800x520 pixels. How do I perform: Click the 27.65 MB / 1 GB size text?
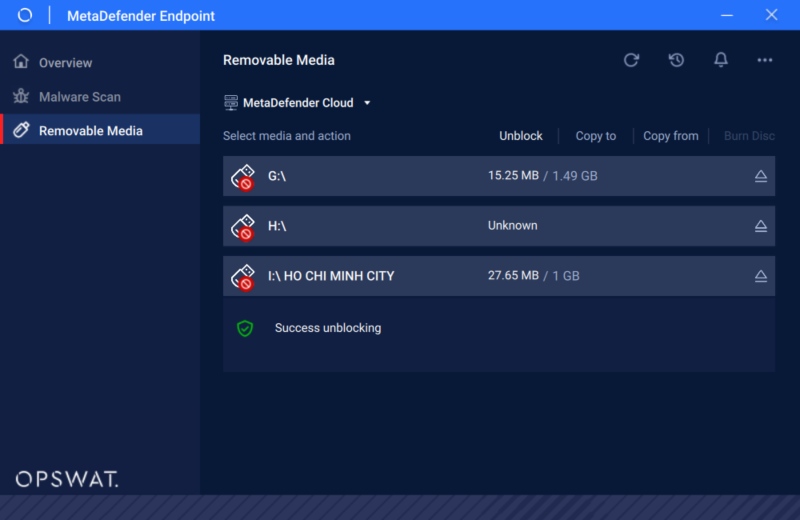[x=533, y=276]
